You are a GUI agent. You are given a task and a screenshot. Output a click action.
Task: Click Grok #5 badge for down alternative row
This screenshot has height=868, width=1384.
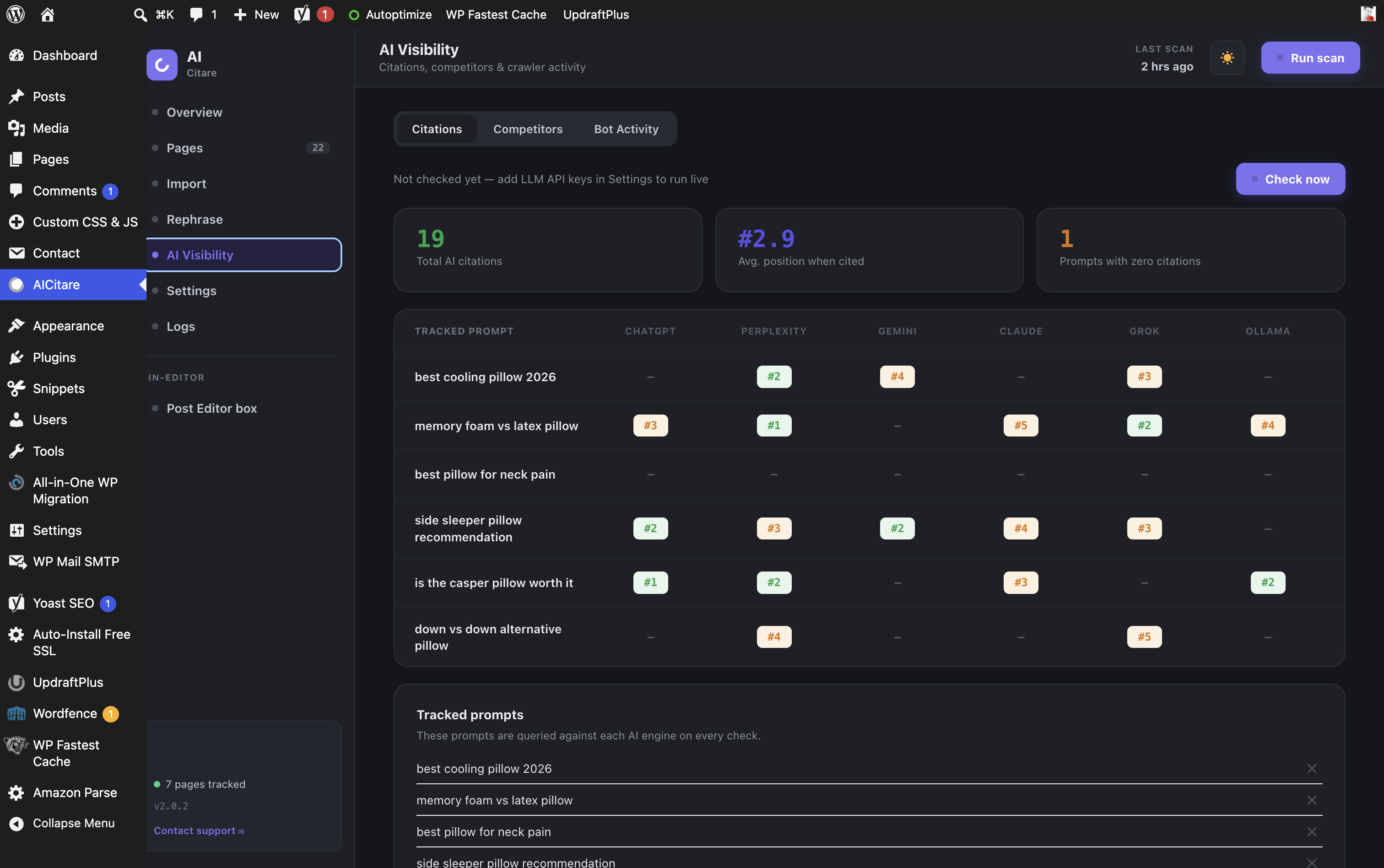[x=1144, y=636]
